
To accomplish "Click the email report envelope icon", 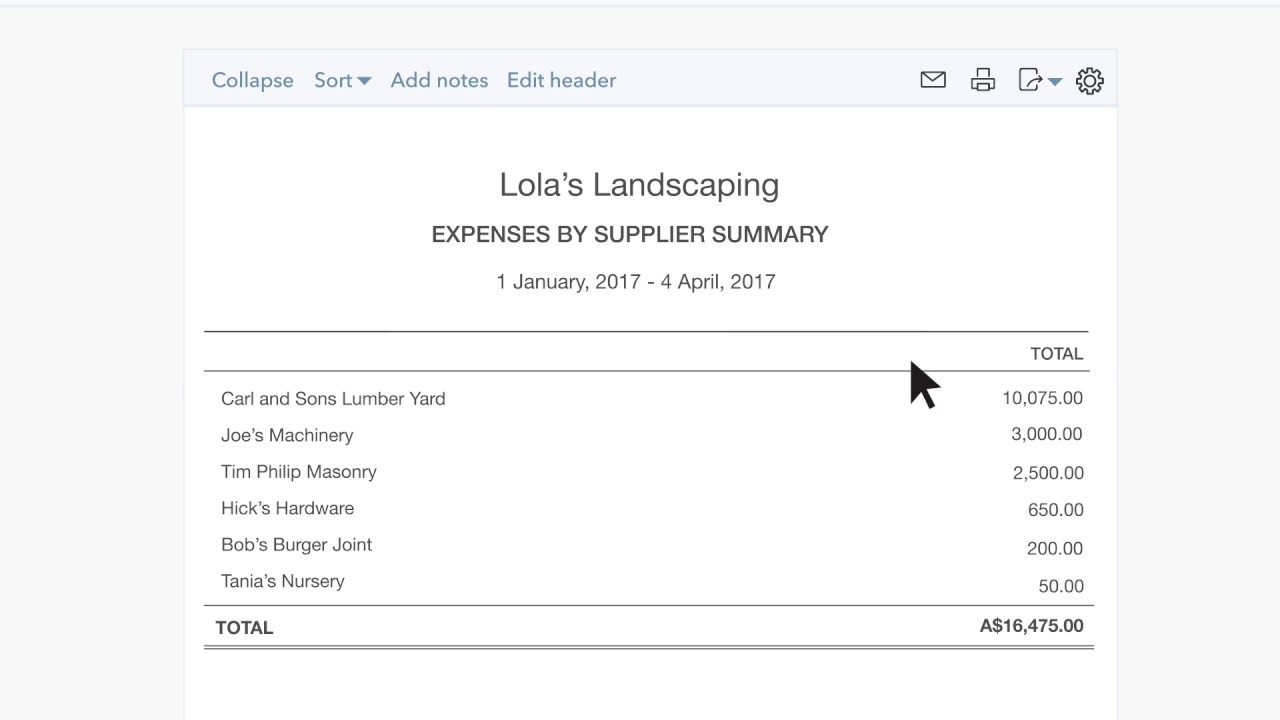I will [933, 80].
